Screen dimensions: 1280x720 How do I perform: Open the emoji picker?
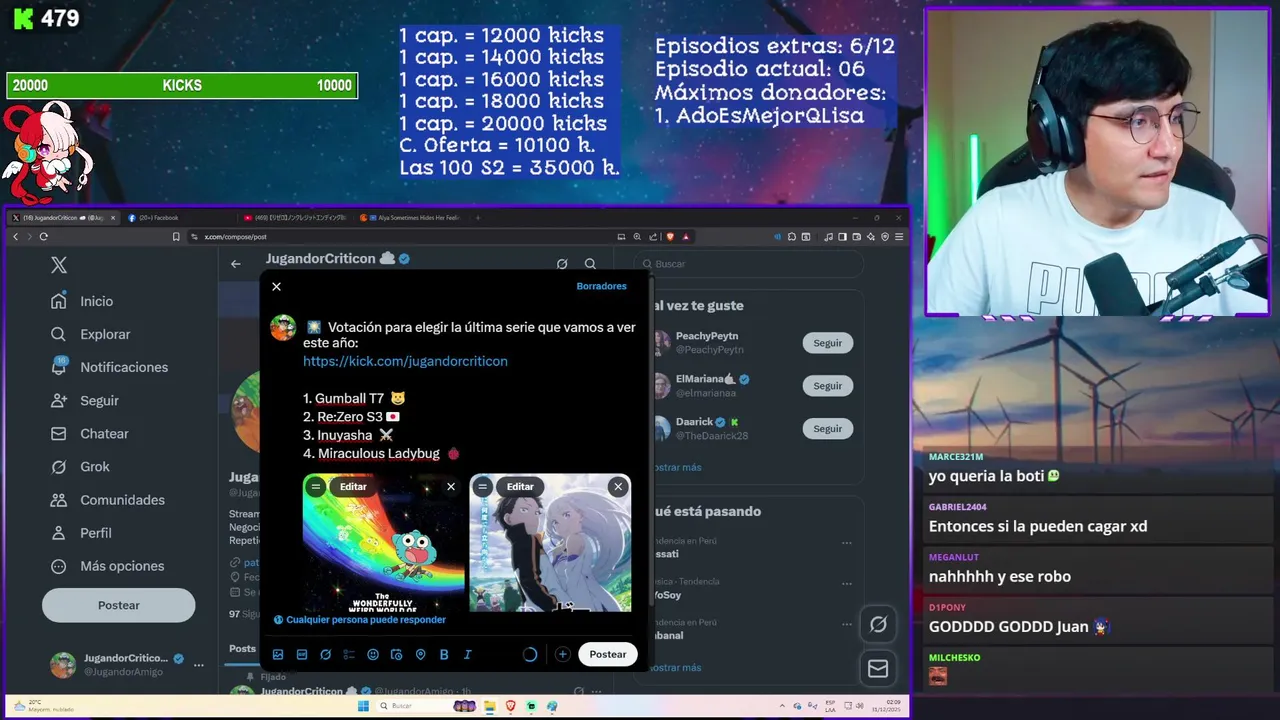pyautogui.click(x=373, y=654)
